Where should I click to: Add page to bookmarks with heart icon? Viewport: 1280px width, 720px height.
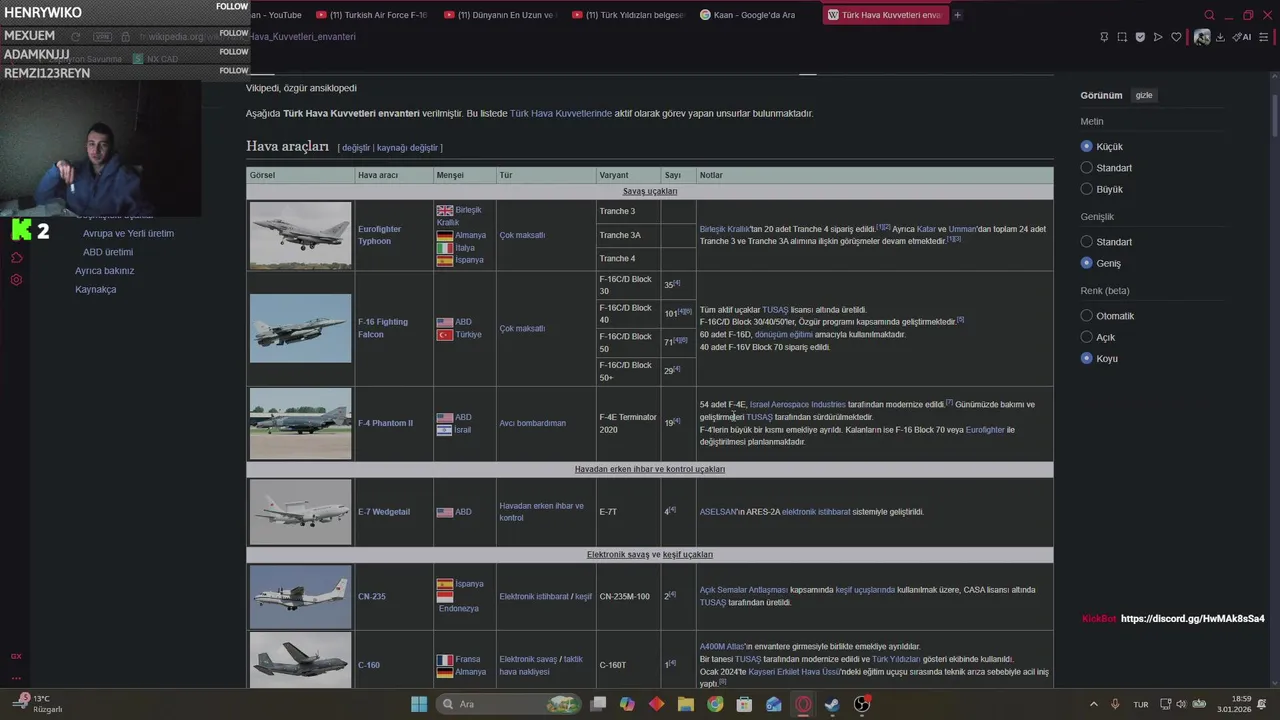[1176, 37]
